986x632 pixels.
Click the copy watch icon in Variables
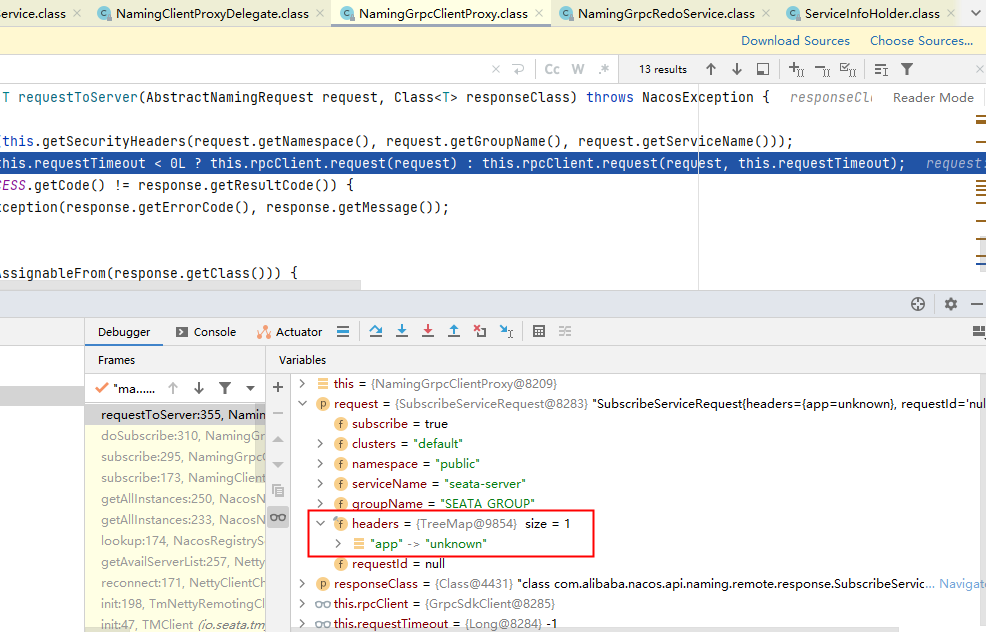278,491
